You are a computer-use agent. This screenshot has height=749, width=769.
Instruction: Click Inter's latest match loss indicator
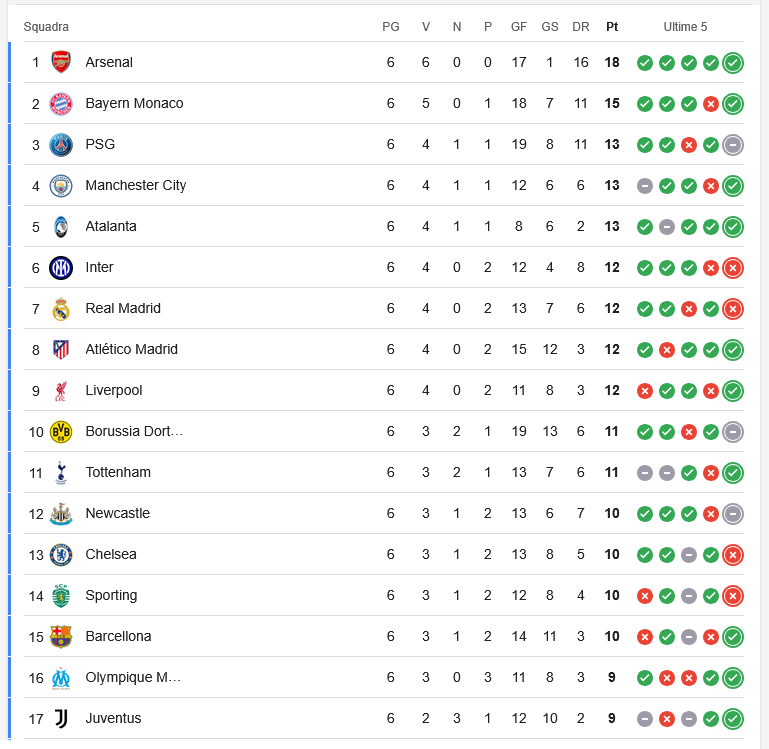[x=733, y=268]
